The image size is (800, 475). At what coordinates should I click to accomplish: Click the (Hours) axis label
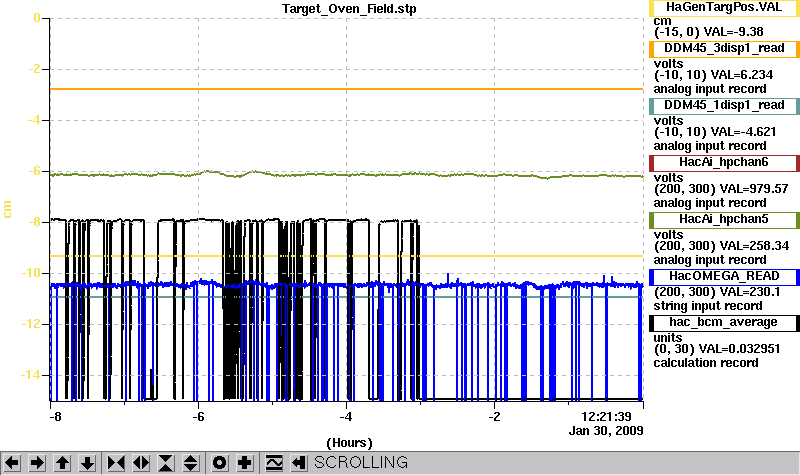point(349,443)
